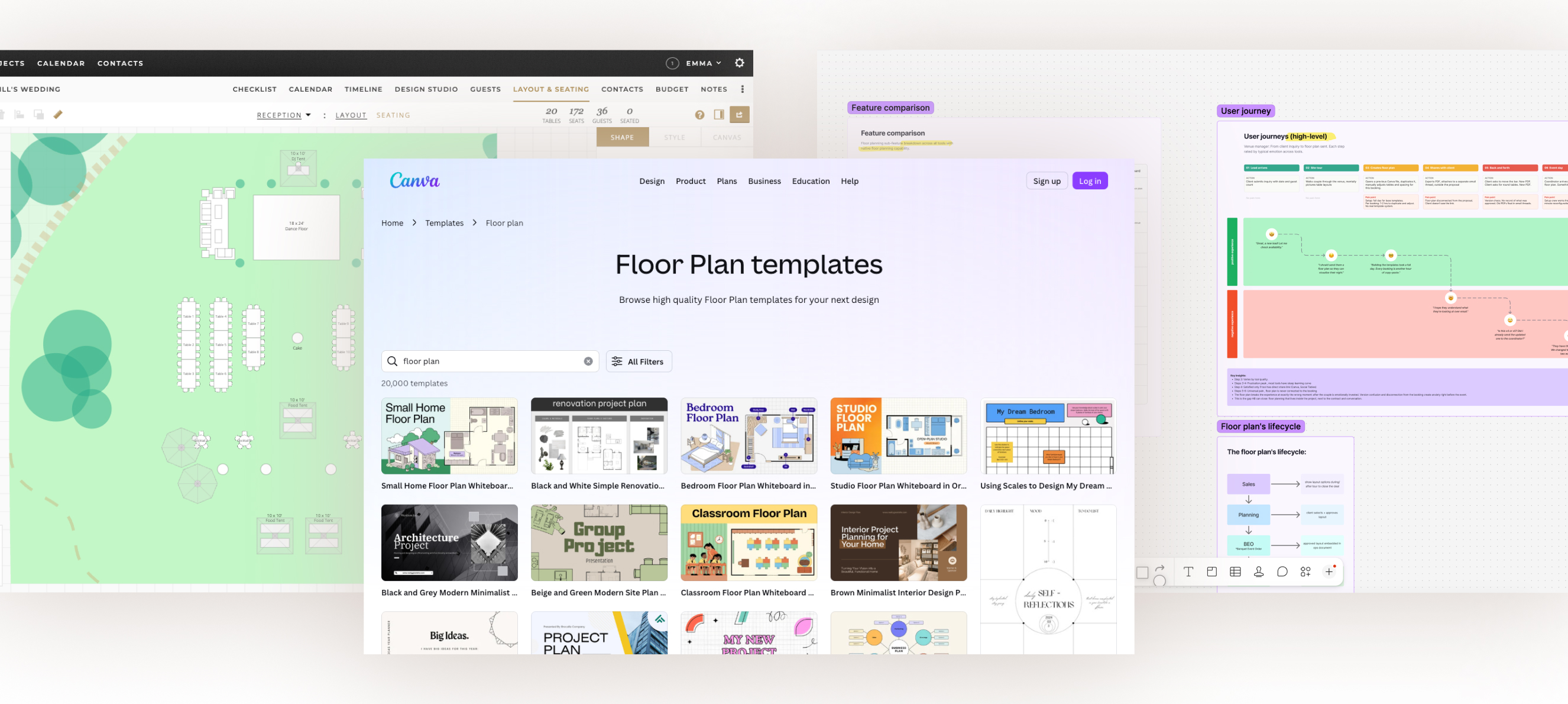Click the Log in button
Screen dimensions: 1568x704
(x=1090, y=181)
